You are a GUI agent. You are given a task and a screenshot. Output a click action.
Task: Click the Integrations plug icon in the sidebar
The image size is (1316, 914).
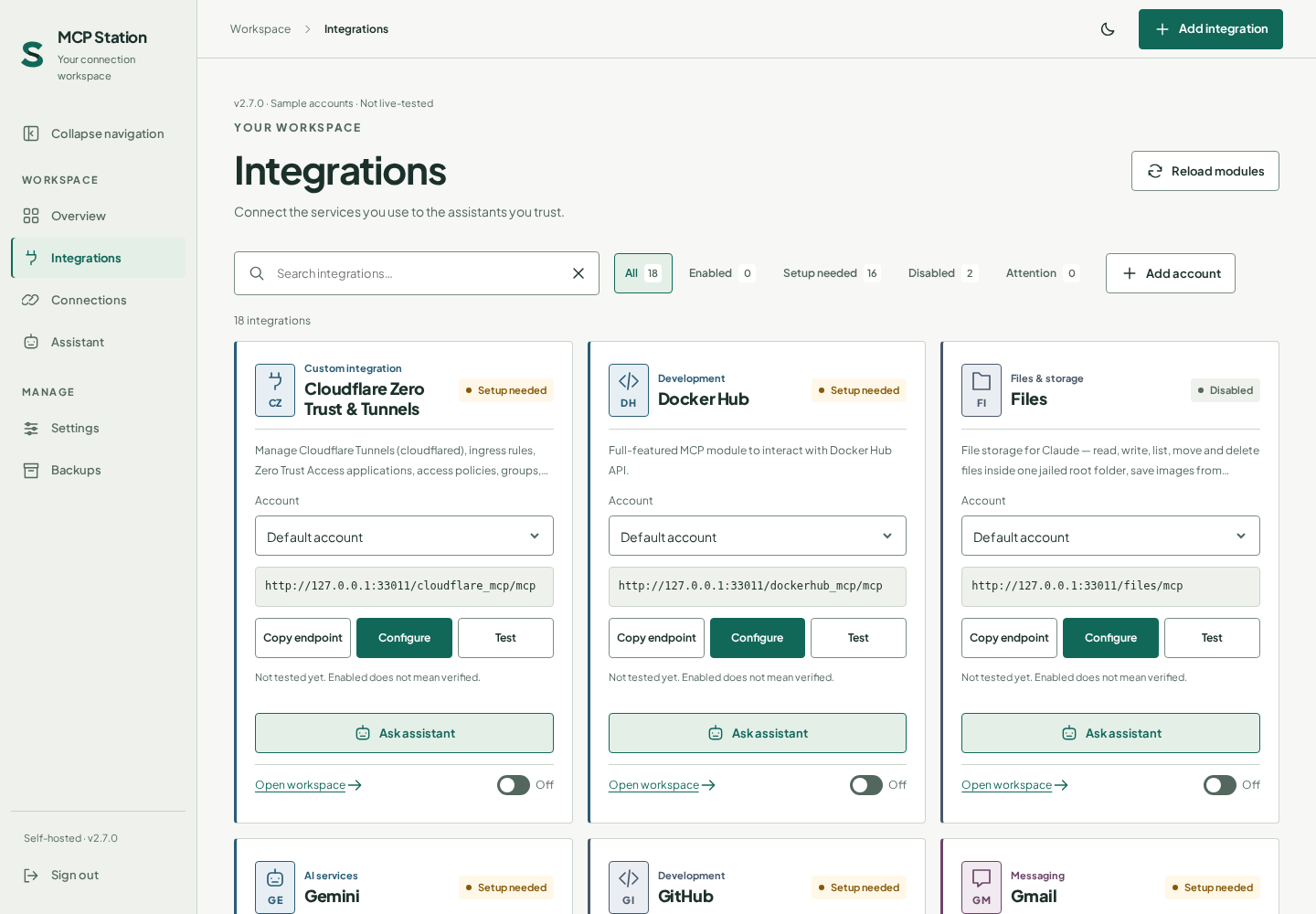(x=31, y=258)
